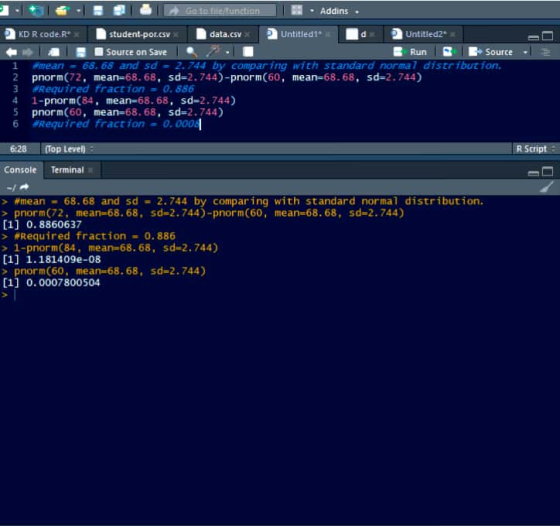This screenshot has width=560, height=526.
Task: Expand the Source options dropdown arrow
Action: (525, 52)
